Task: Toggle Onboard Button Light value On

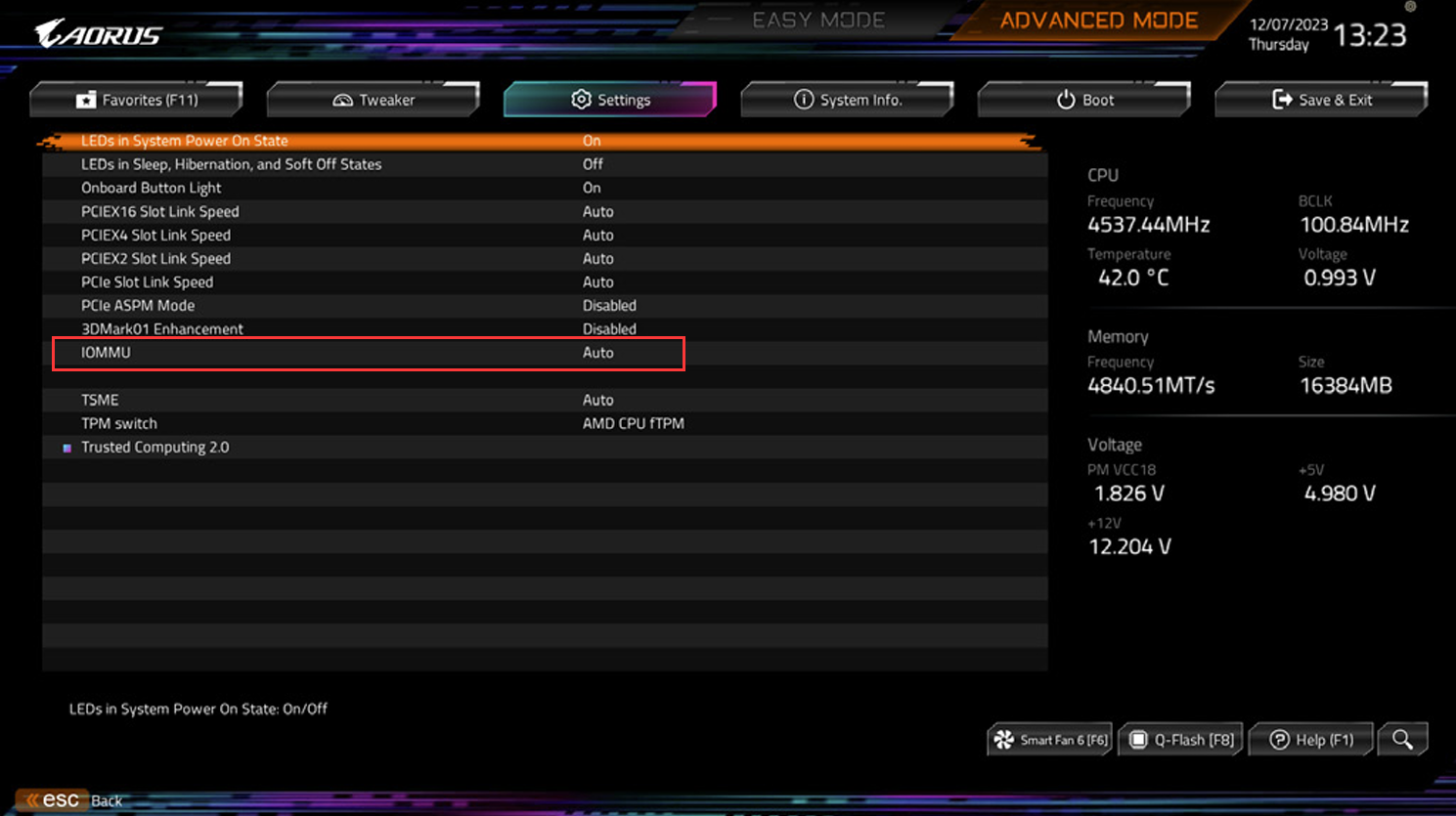Action: coord(592,188)
